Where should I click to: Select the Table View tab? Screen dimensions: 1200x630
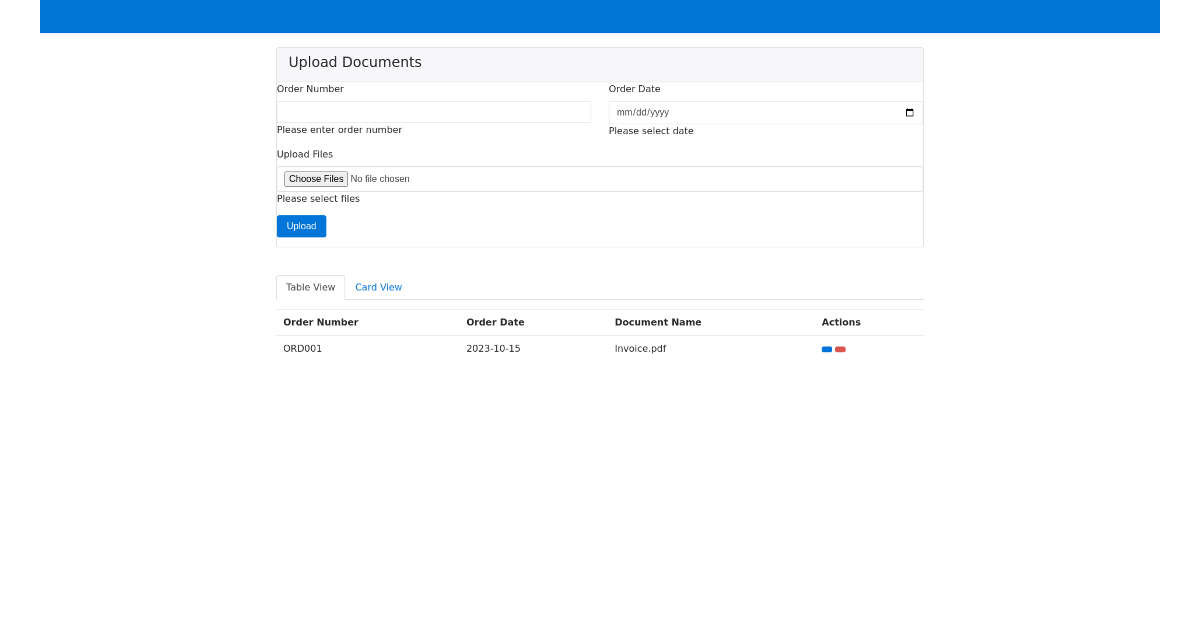[310, 287]
